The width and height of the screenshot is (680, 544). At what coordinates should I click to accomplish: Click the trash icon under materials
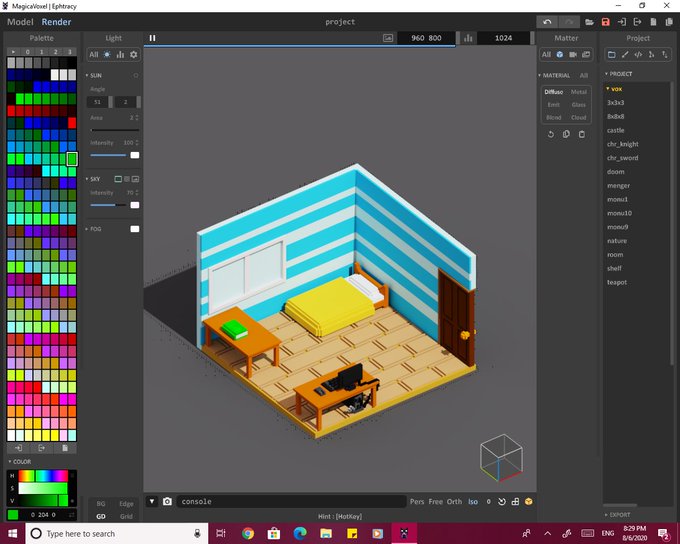coord(582,134)
